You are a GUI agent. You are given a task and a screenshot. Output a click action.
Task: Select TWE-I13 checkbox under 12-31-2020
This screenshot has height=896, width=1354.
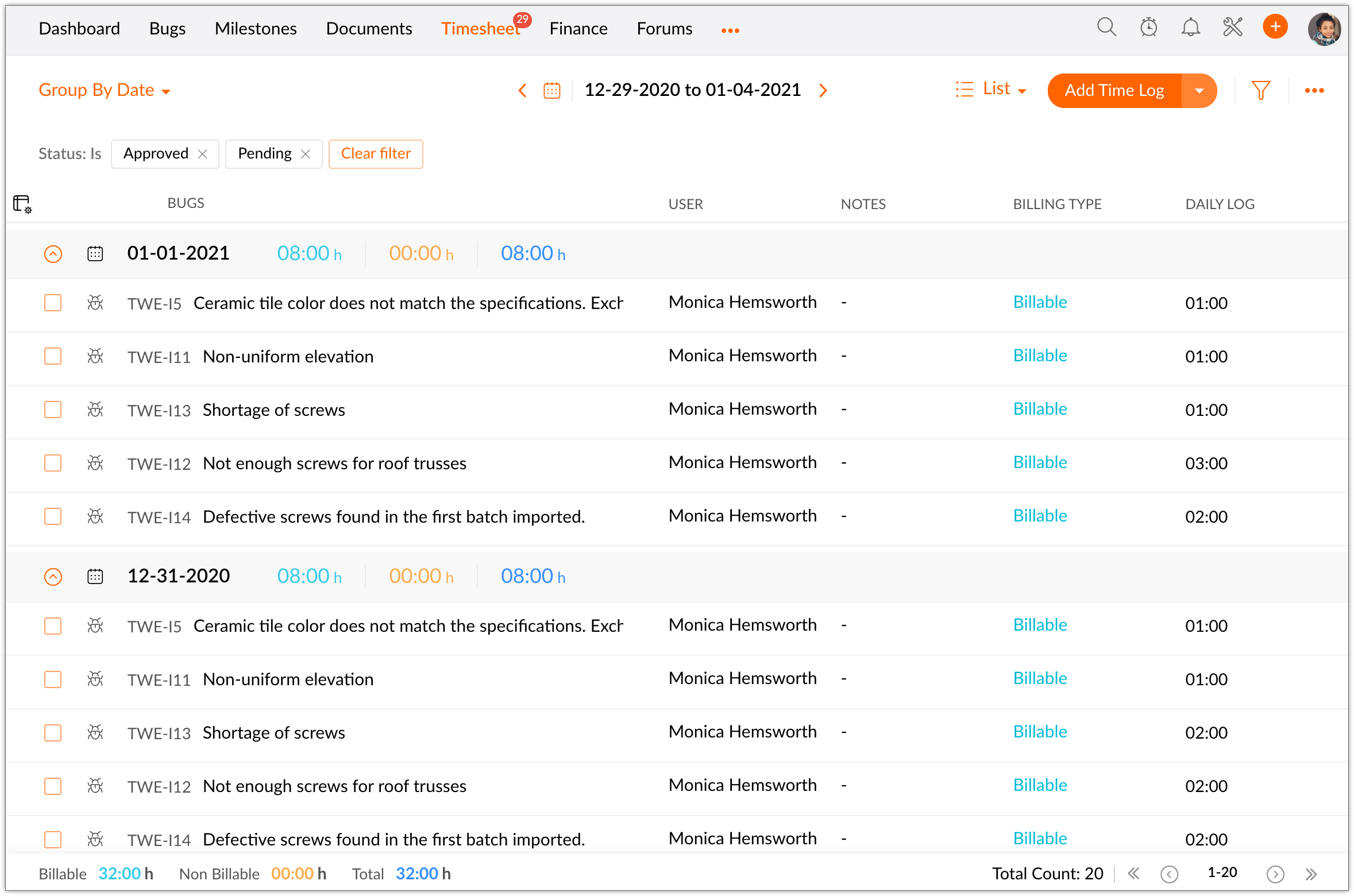(x=53, y=733)
